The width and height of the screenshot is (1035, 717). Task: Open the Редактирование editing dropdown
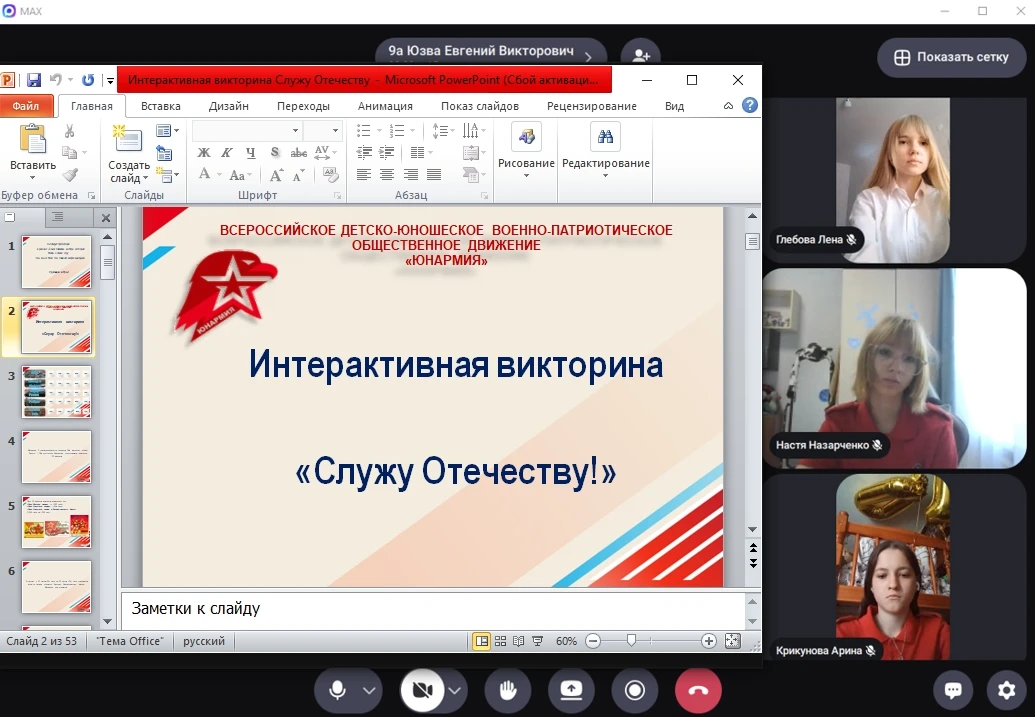pos(605,151)
